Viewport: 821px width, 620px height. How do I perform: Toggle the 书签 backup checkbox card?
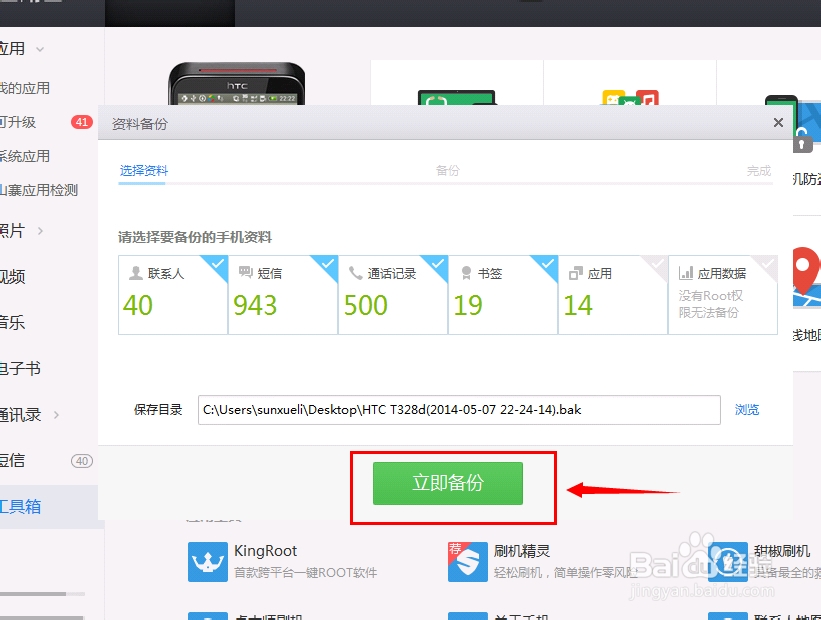(503, 295)
